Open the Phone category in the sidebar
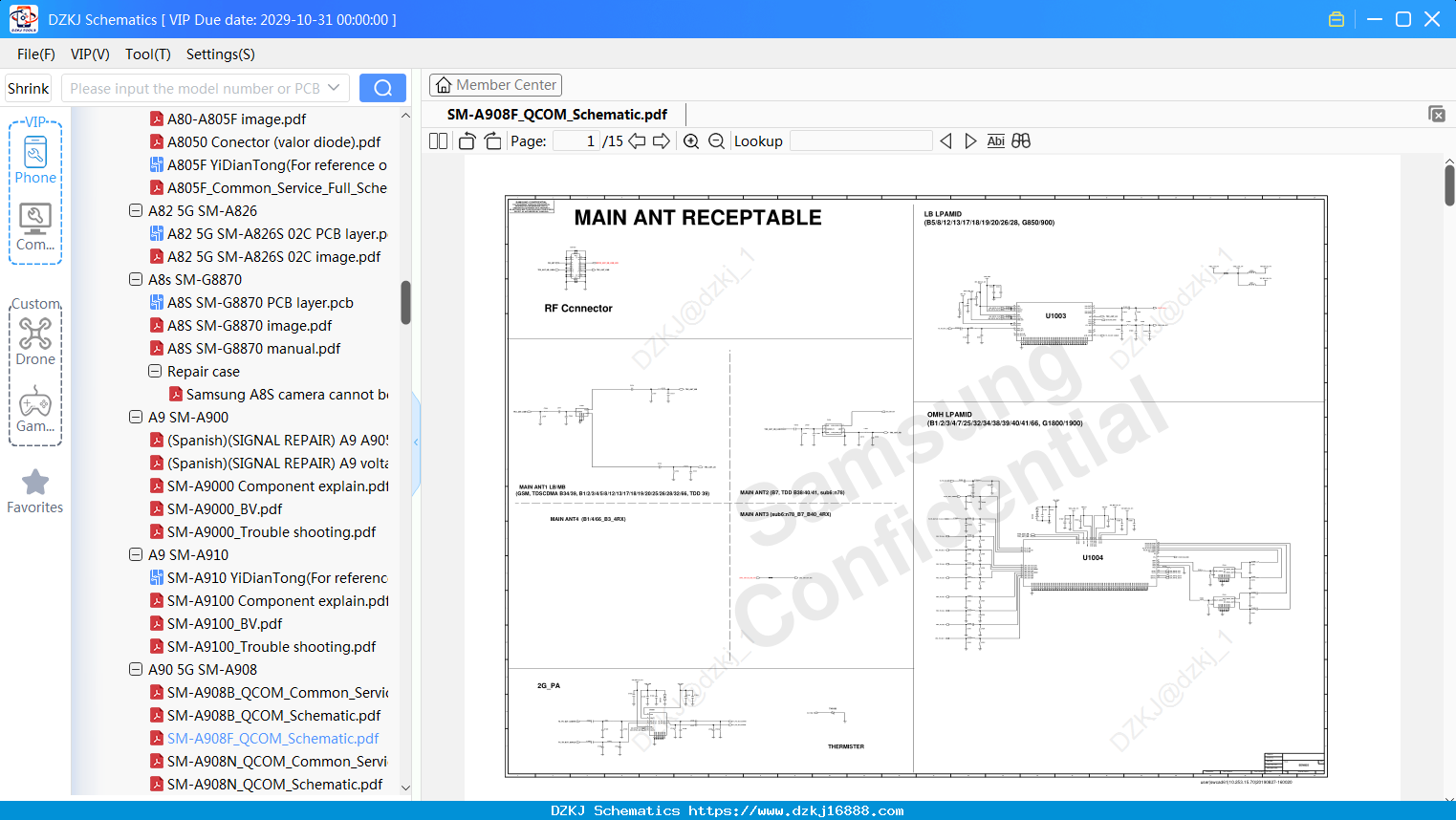This screenshot has width=1456, height=820. point(35,160)
